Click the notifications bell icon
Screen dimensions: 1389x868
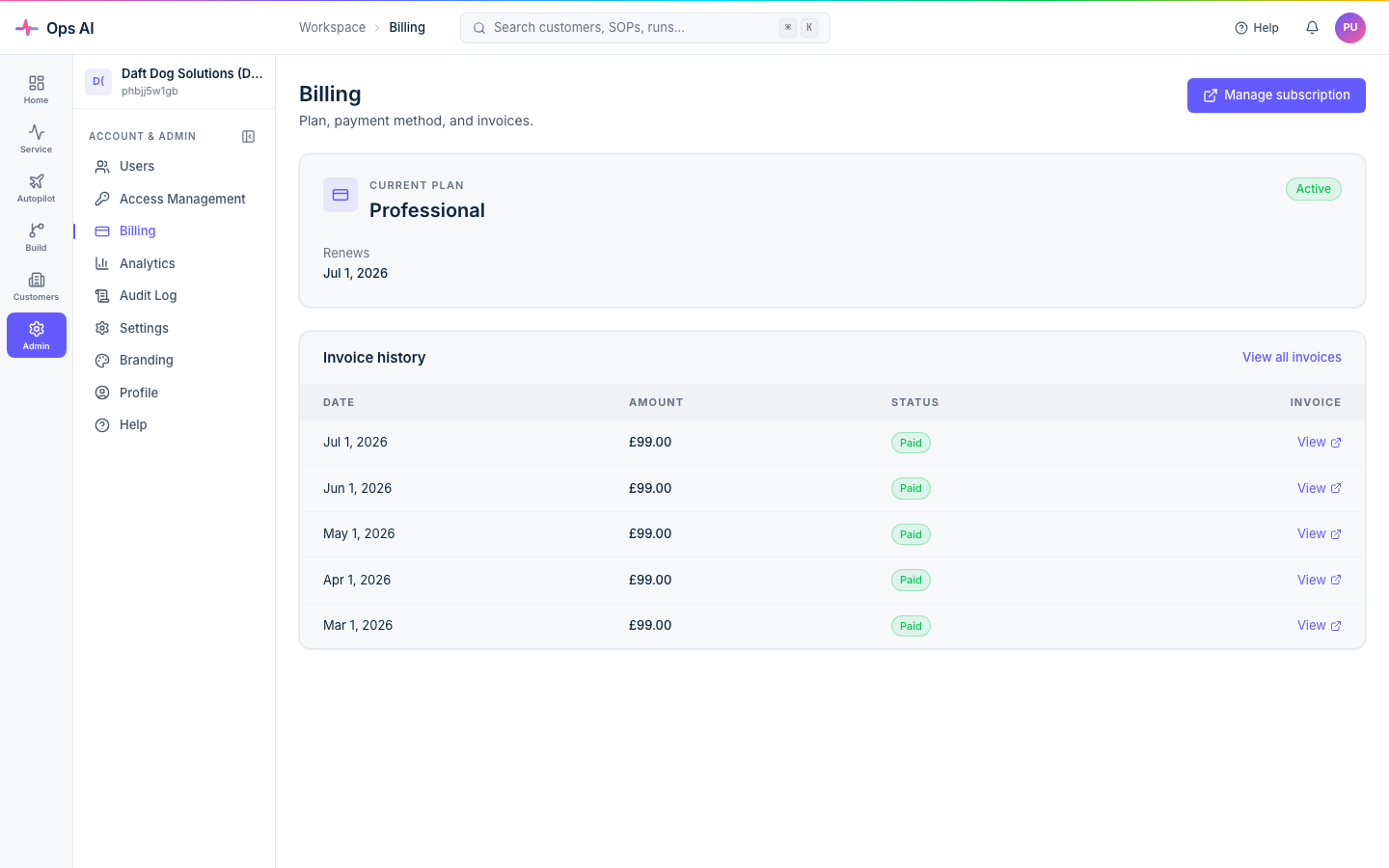(x=1312, y=28)
